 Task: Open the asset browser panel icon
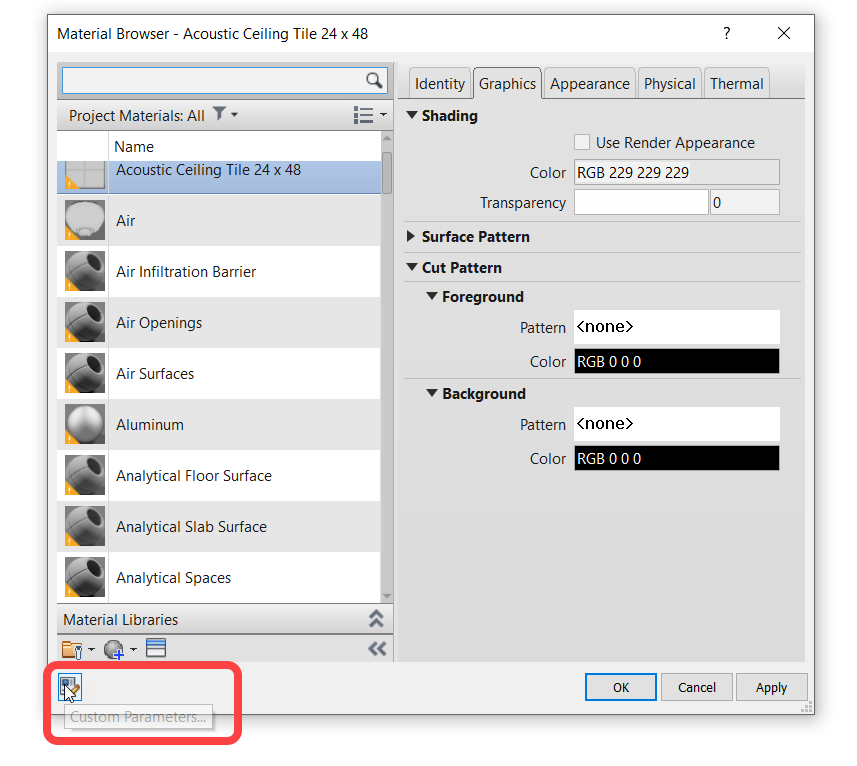[x=156, y=648]
